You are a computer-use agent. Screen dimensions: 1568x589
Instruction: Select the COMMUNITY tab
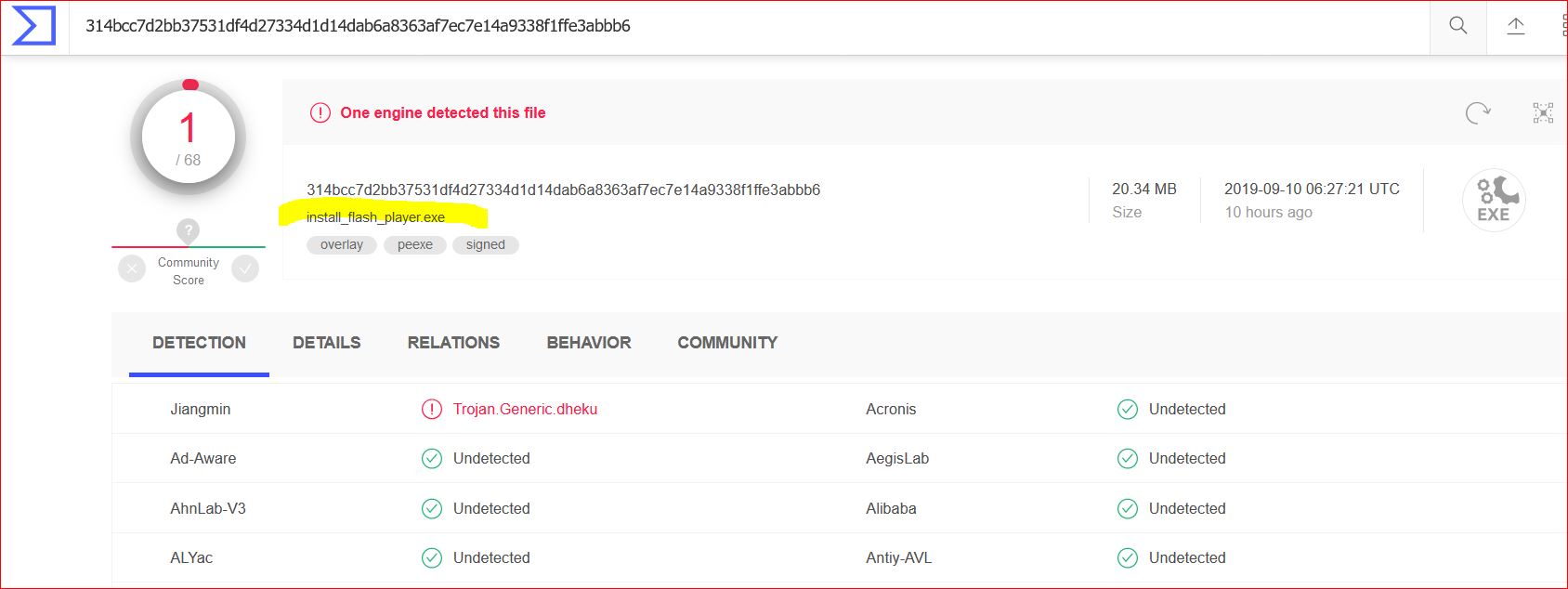coord(727,343)
